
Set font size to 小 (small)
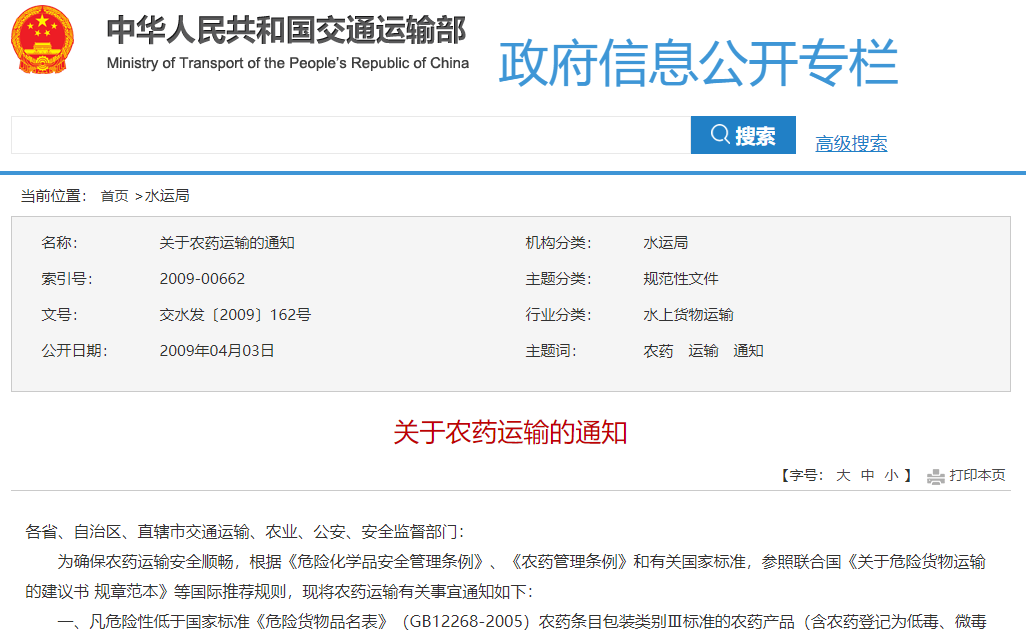tap(890, 476)
